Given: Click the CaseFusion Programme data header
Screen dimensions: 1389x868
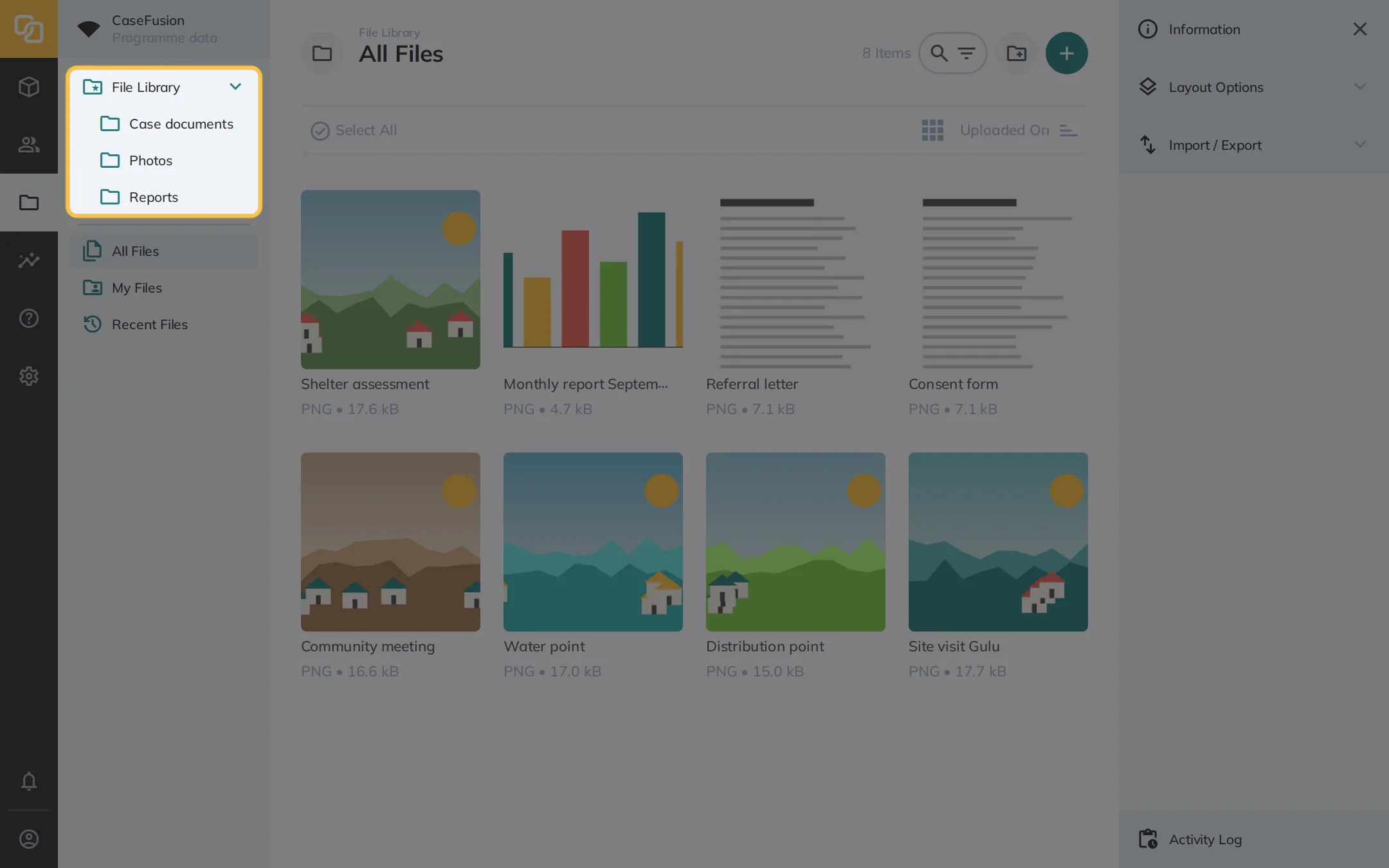Looking at the screenshot, I should (x=164, y=29).
